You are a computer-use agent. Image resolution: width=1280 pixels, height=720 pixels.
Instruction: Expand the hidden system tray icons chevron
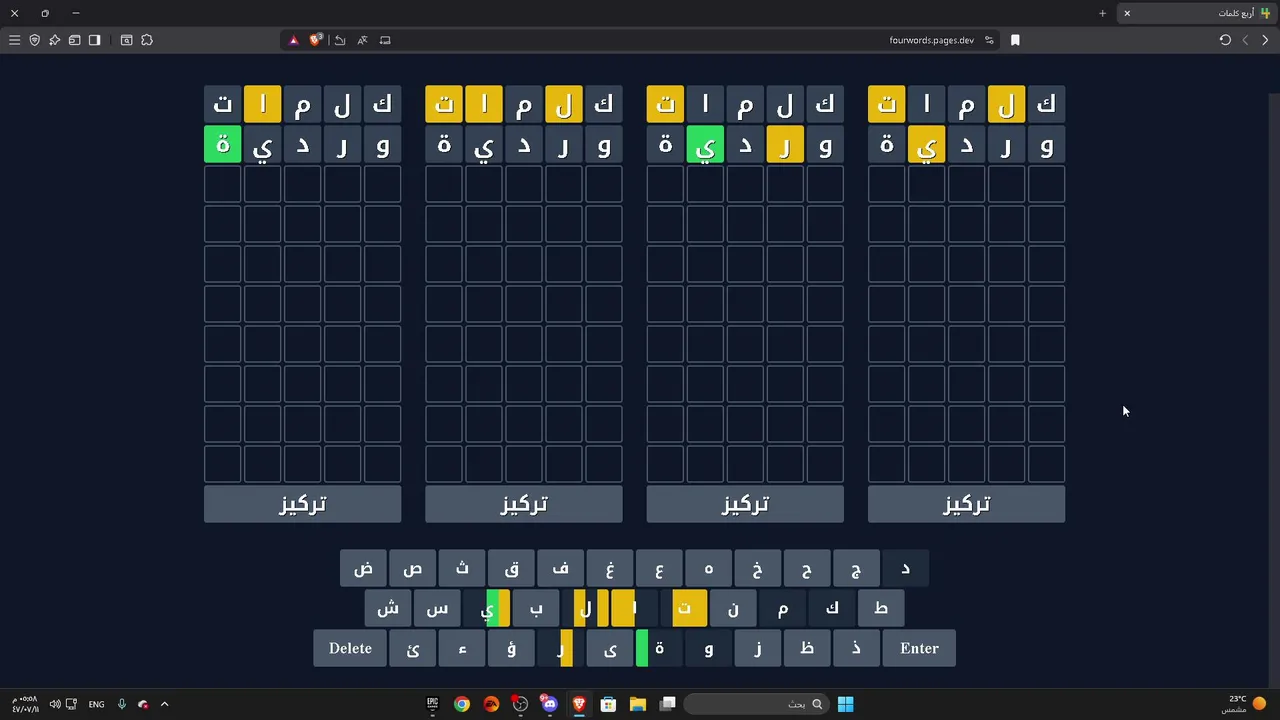164,704
